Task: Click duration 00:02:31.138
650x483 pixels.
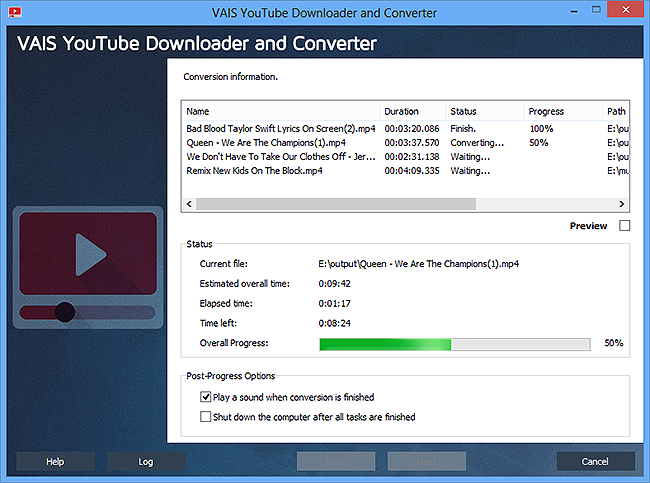Action: (412, 157)
